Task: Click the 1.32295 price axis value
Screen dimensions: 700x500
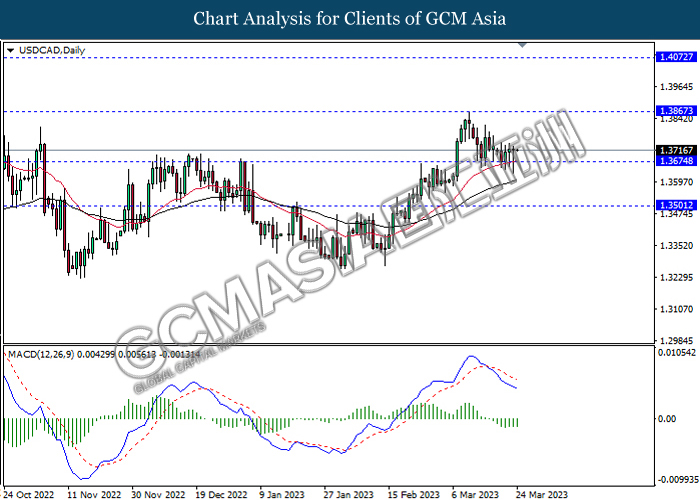Action: pos(676,277)
